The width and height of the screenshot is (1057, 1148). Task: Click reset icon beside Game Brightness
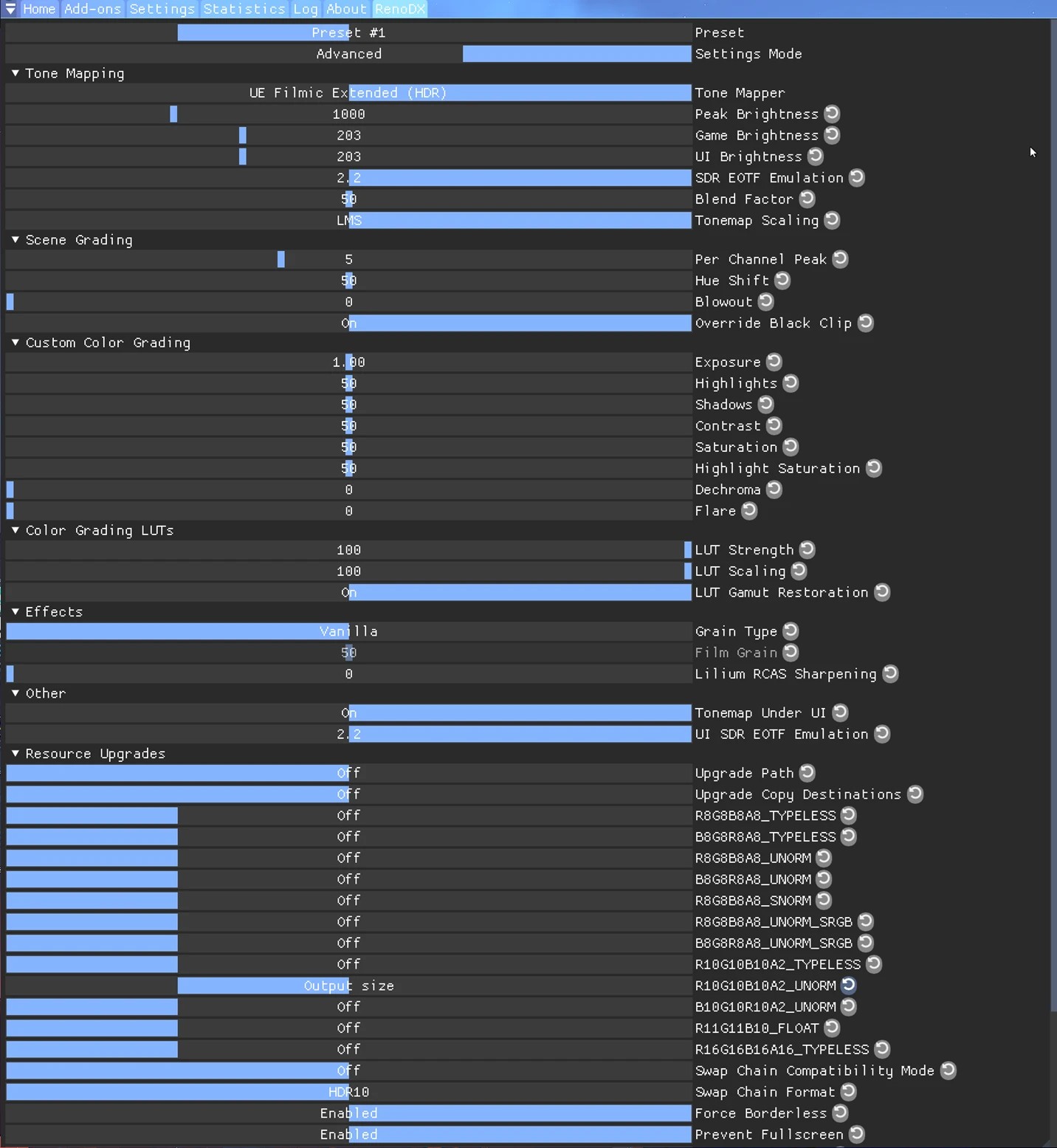(832, 135)
